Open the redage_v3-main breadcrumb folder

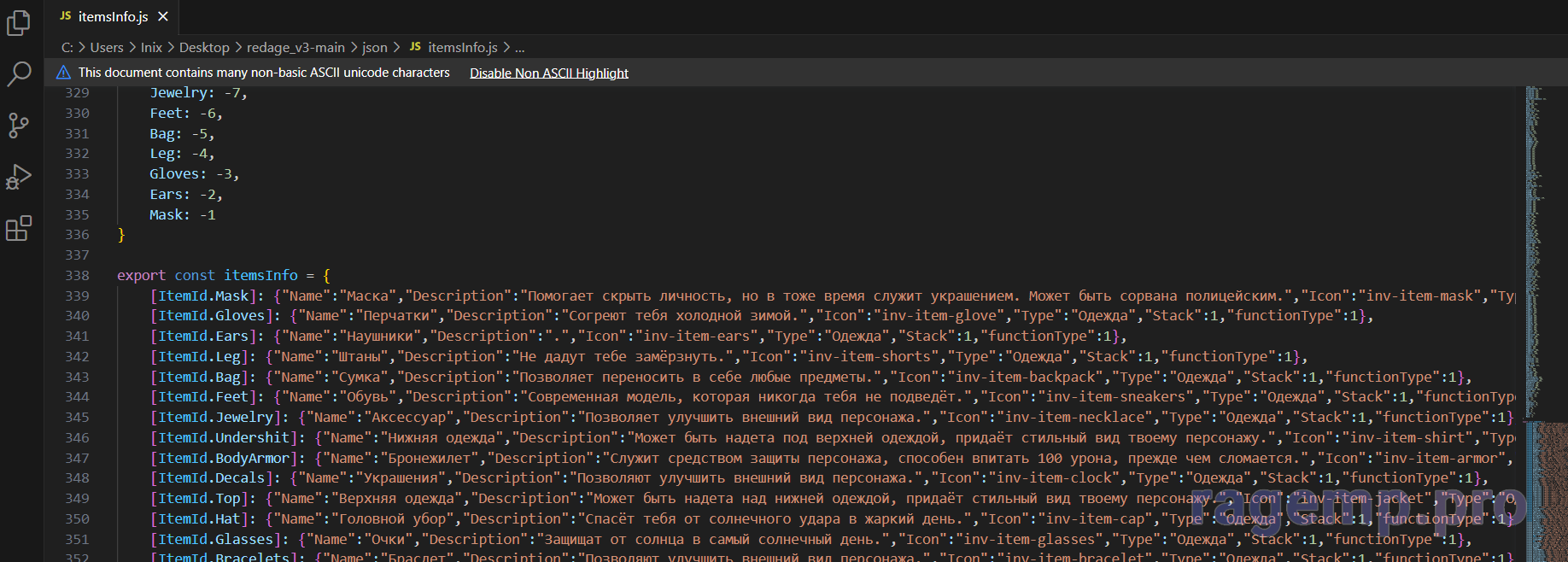[x=295, y=48]
